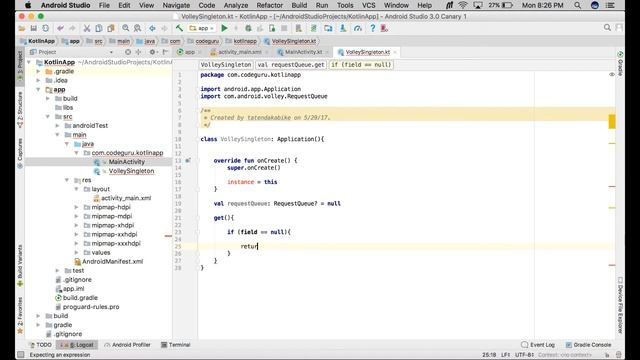Image resolution: width=640 pixels, height=360 pixels.
Task: Collapse the KotlinApp root node
Action: coord(29,62)
